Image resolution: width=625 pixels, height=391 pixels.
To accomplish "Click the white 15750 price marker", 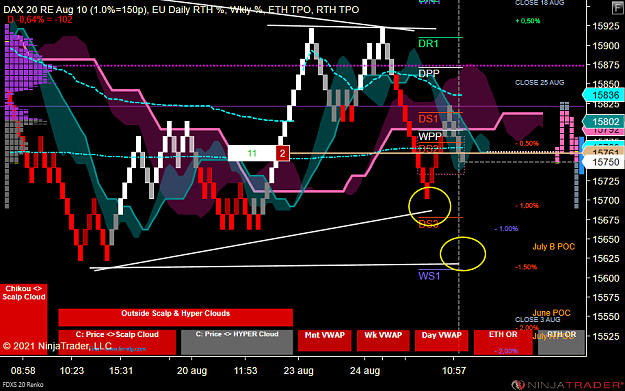I will point(603,162).
